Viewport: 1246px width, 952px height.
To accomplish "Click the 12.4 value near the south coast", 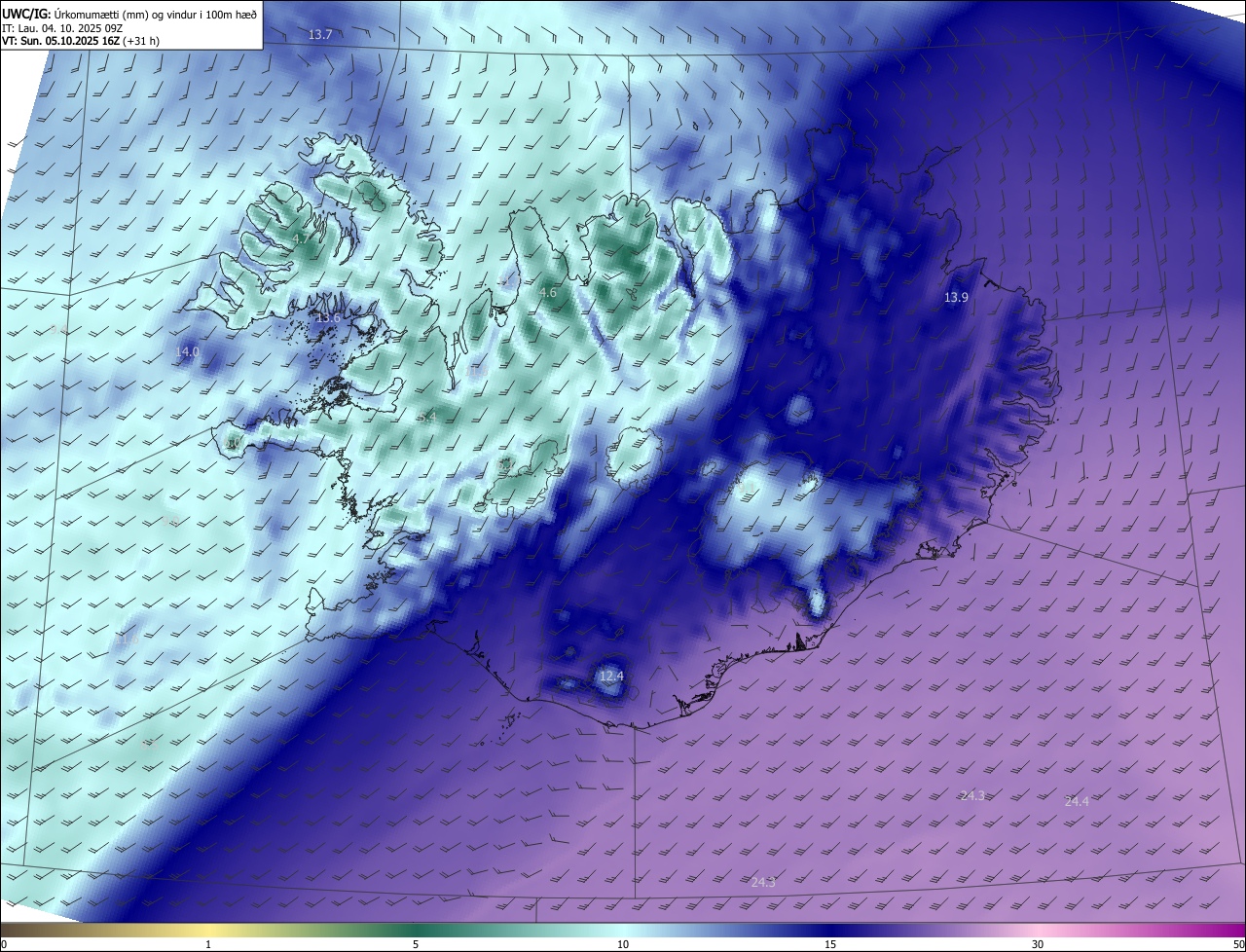I will [x=611, y=676].
